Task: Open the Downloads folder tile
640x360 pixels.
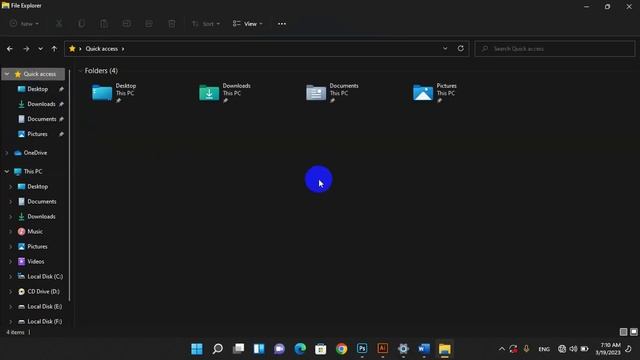Action: pyautogui.click(x=225, y=93)
